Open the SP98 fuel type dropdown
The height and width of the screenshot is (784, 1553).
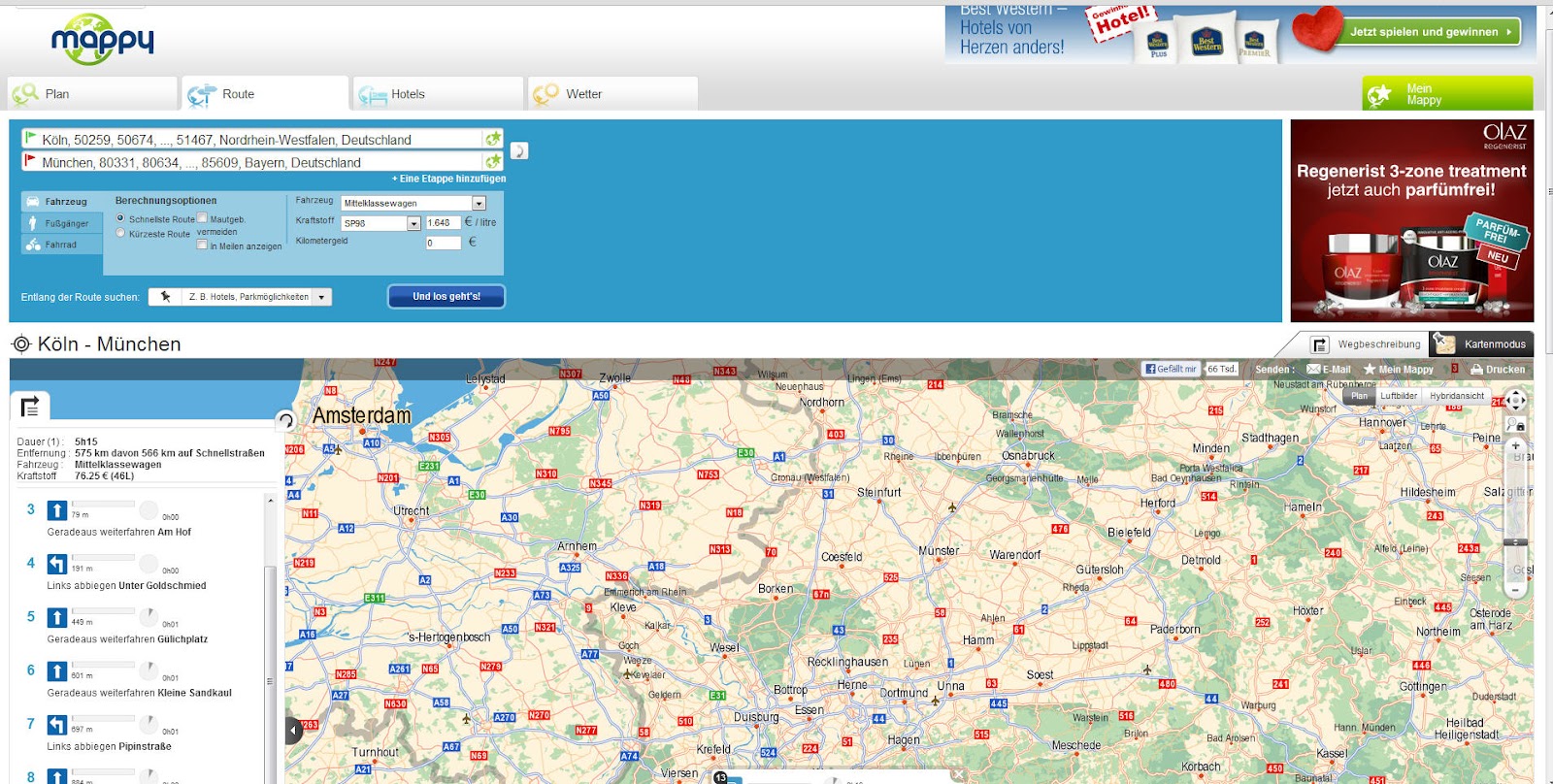click(x=380, y=223)
